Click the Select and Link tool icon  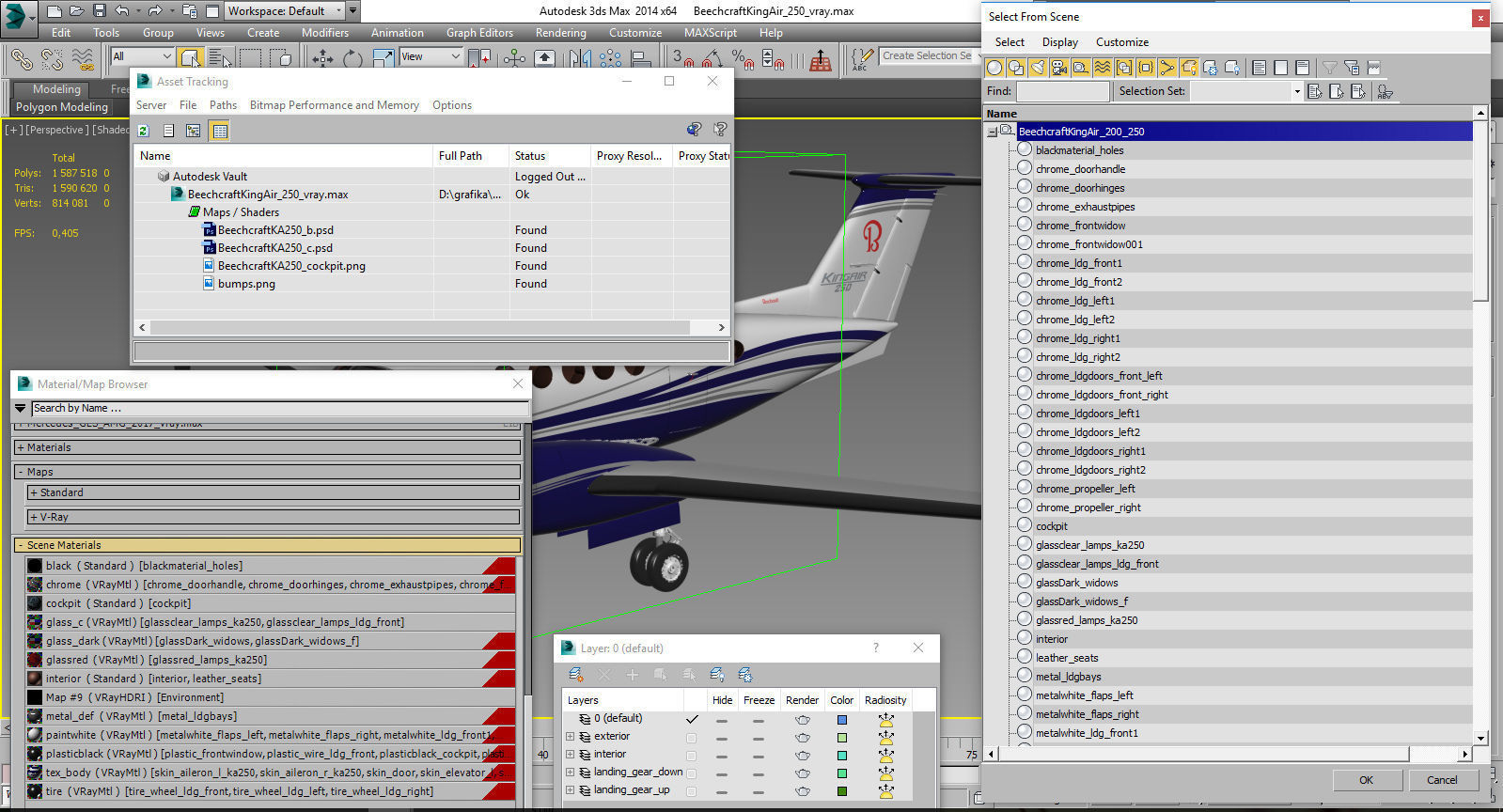click(21, 58)
